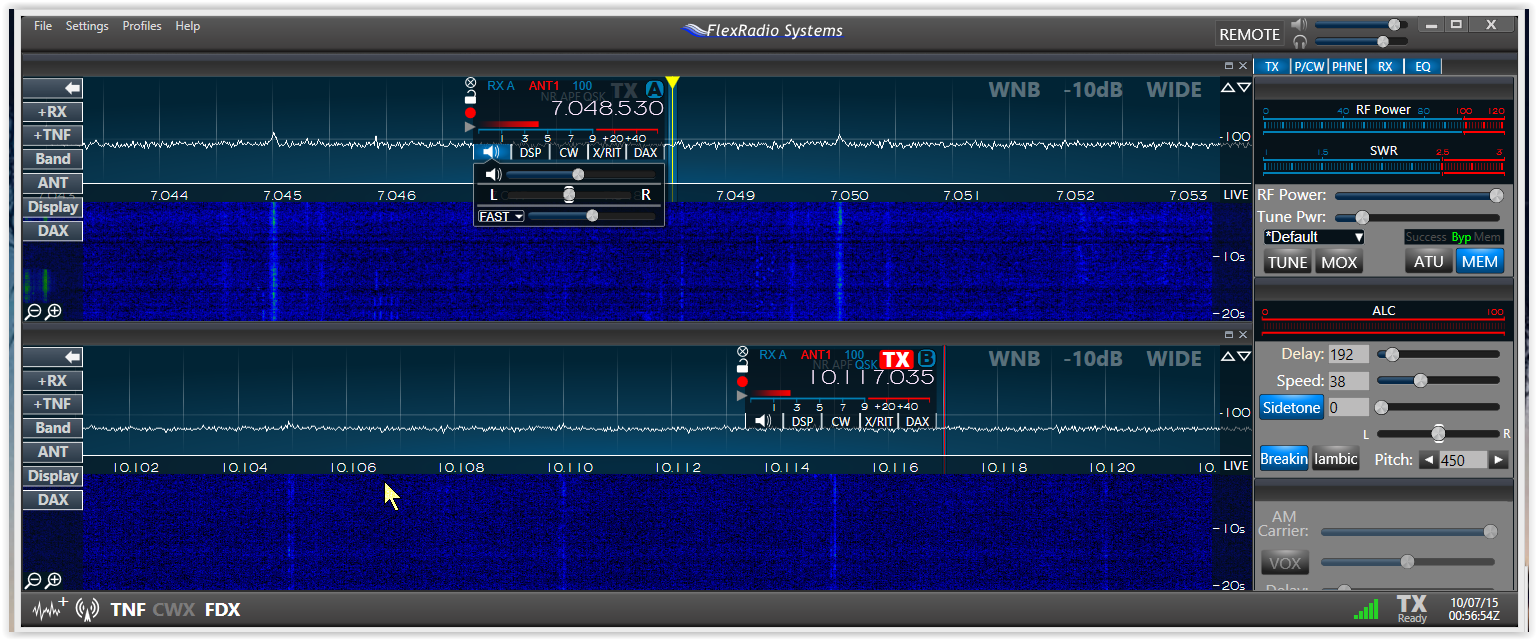Click the record dot icon on slice A
The height and width of the screenshot is (640, 1537).
coord(470,112)
